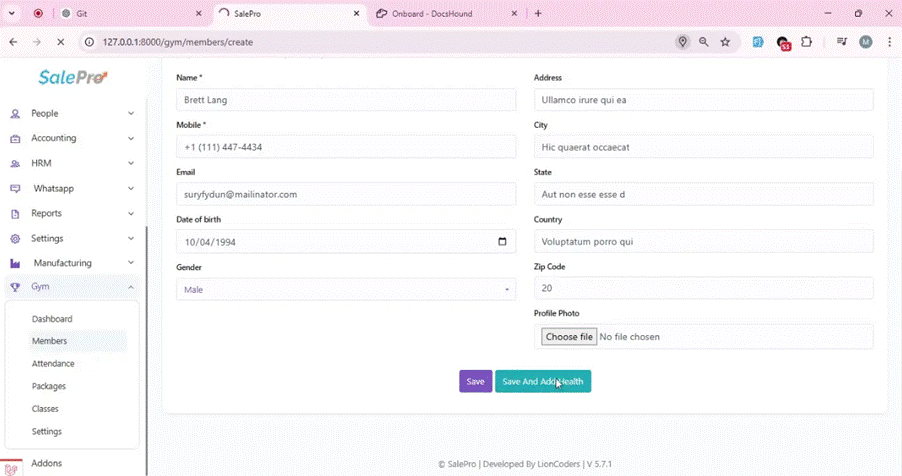The image size is (902, 476).
Task: Open the date picker calendar icon
Action: 502,241
